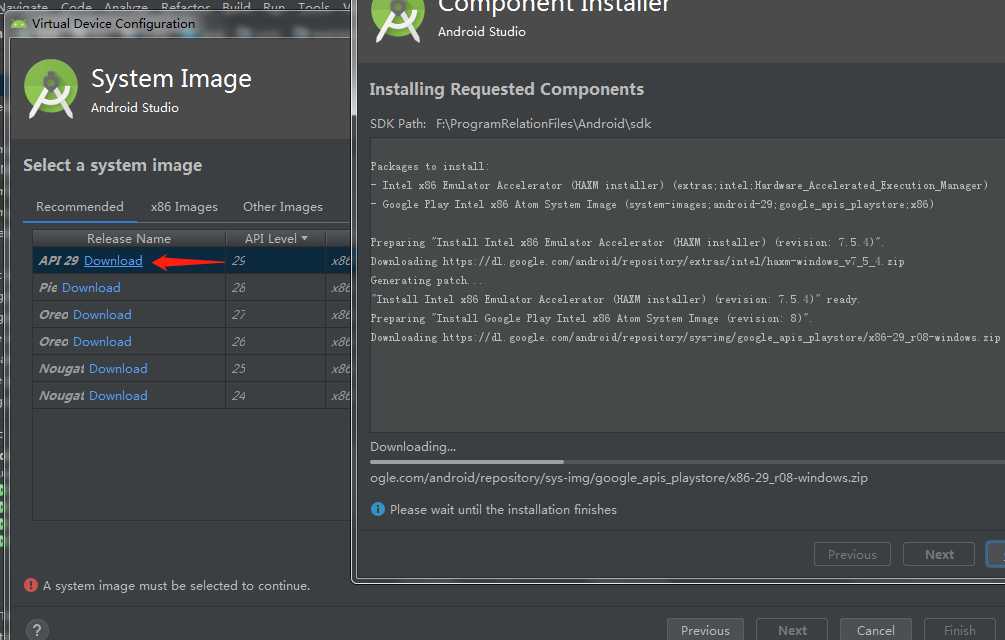Screen dimensions: 1005x640
Task: Sort by the API Level column arrow
Action: [x=304, y=238]
